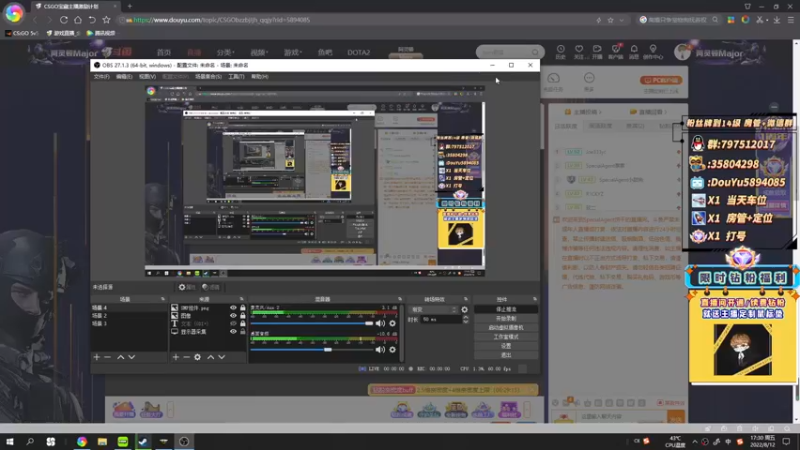This screenshot has width=800, height=450.
Task: Click Stop Streaming button in OBS controls
Action: point(506,309)
